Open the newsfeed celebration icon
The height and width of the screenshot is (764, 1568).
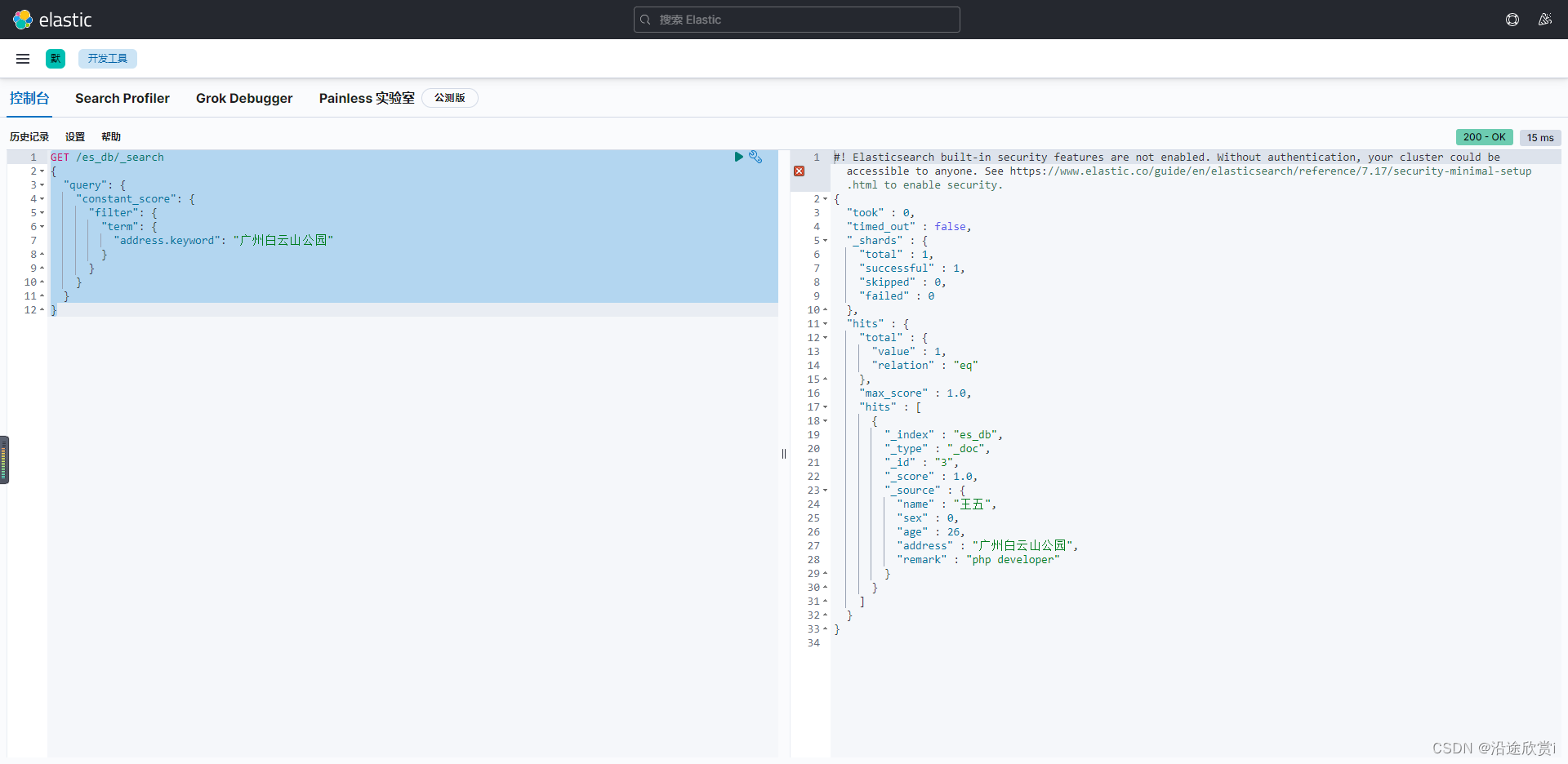tap(1545, 20)
